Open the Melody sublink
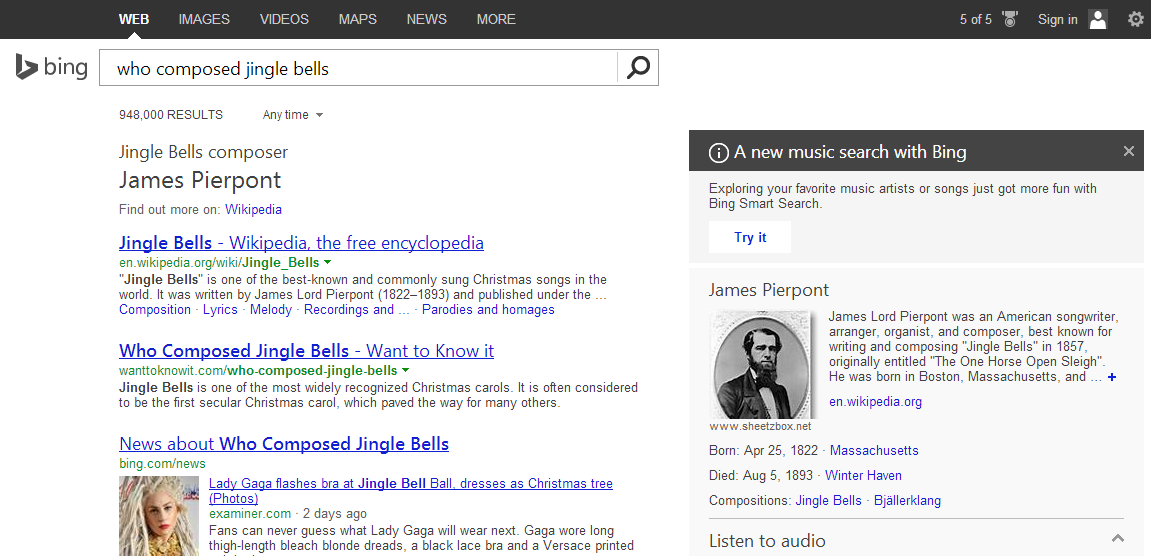Image resolution: width=1151 pixels, height=556 pixels. click(271, 309)
